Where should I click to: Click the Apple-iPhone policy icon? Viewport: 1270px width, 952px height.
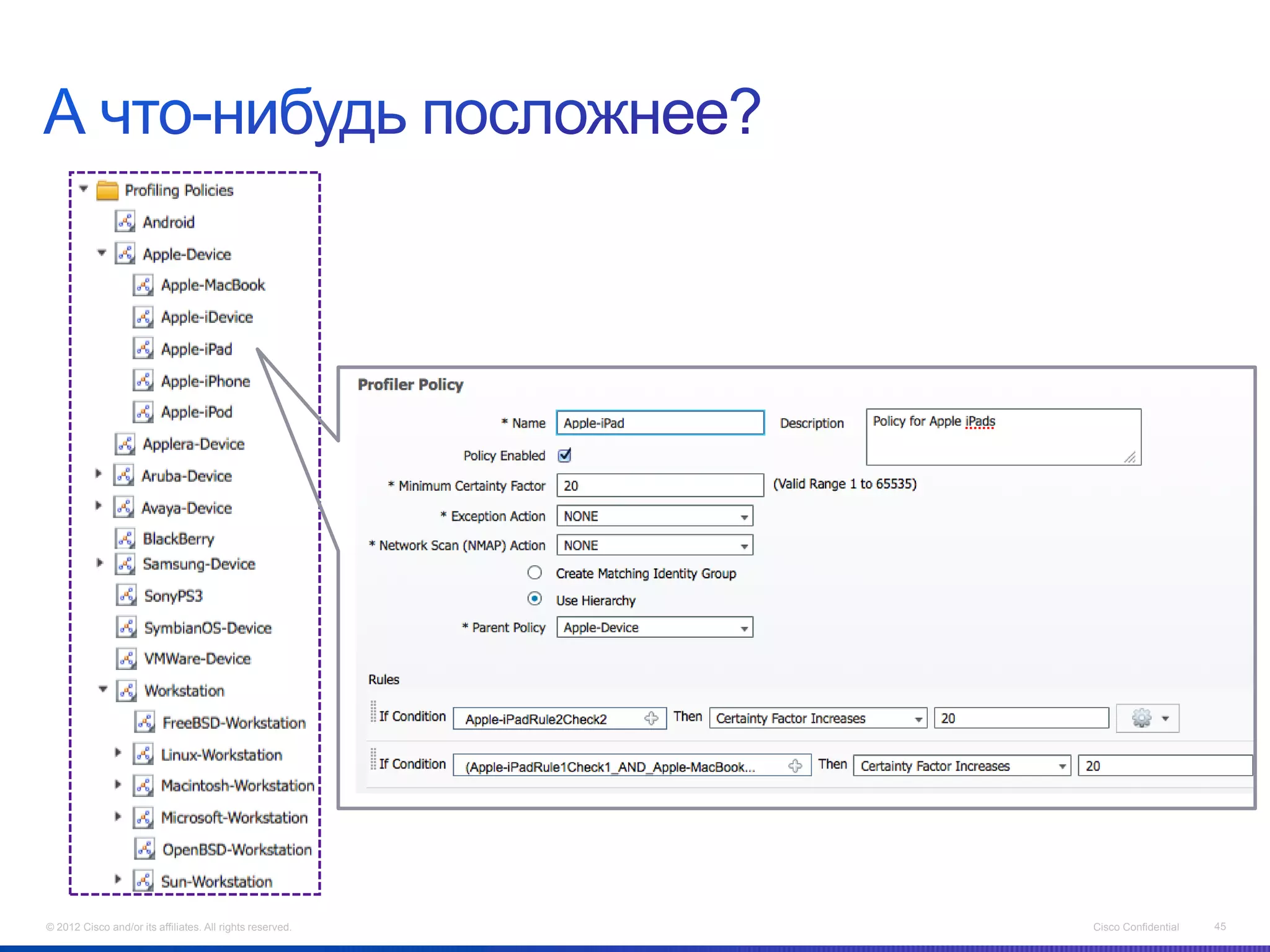click(x=143, y=381)
